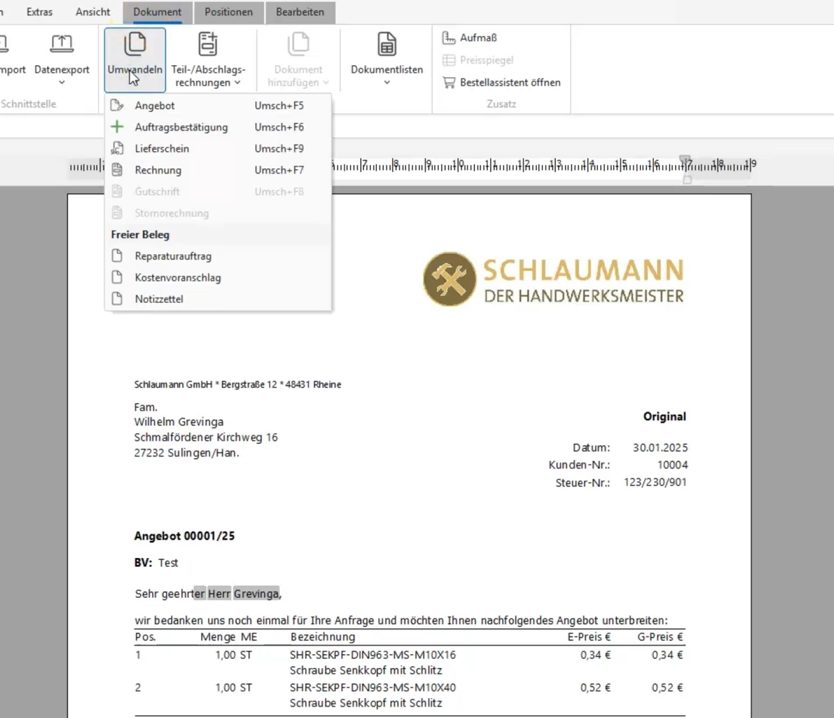Screen dimensions: 834x718
Task: Select Rechnung in the dropdown menu
Action: 218,170
